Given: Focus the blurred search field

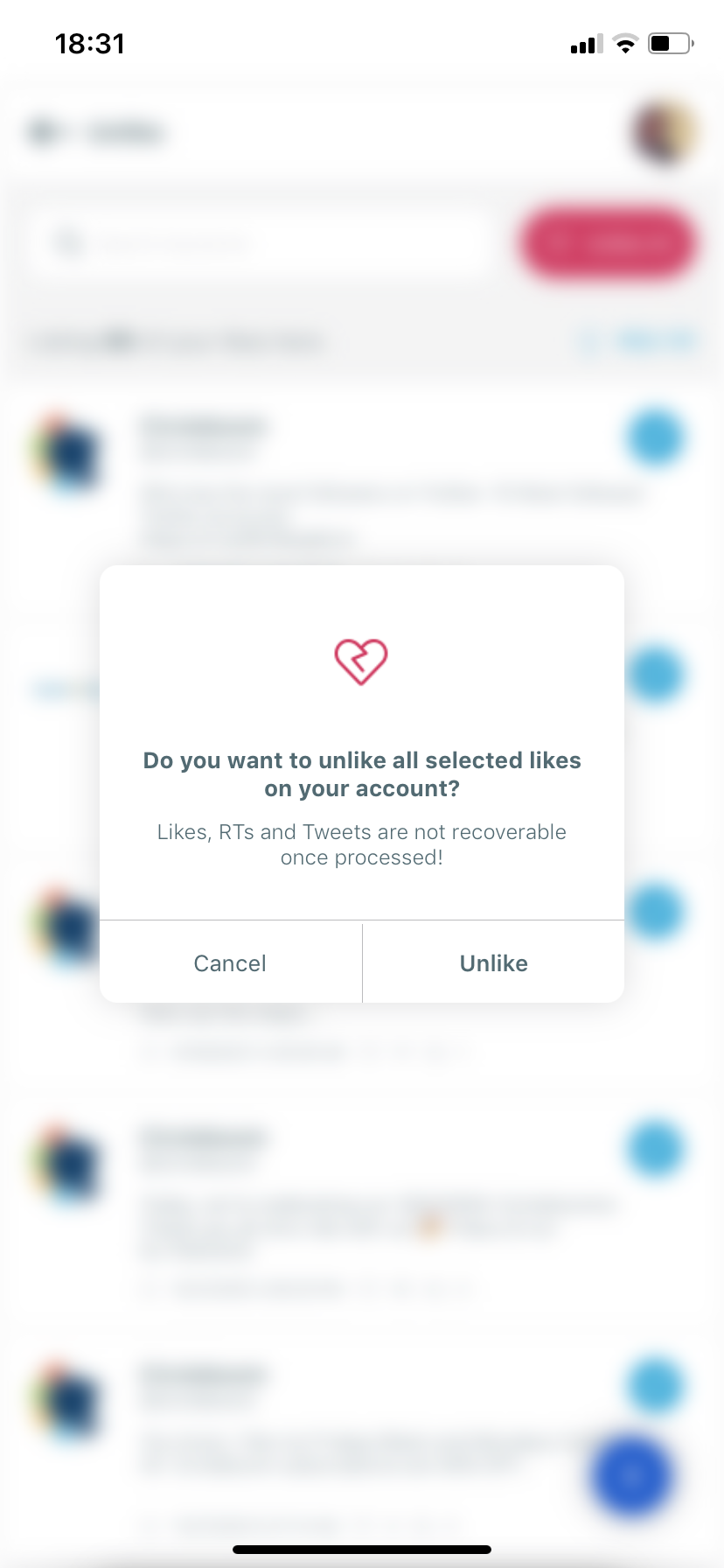Looking at the screenshot, I should point(259,242).
